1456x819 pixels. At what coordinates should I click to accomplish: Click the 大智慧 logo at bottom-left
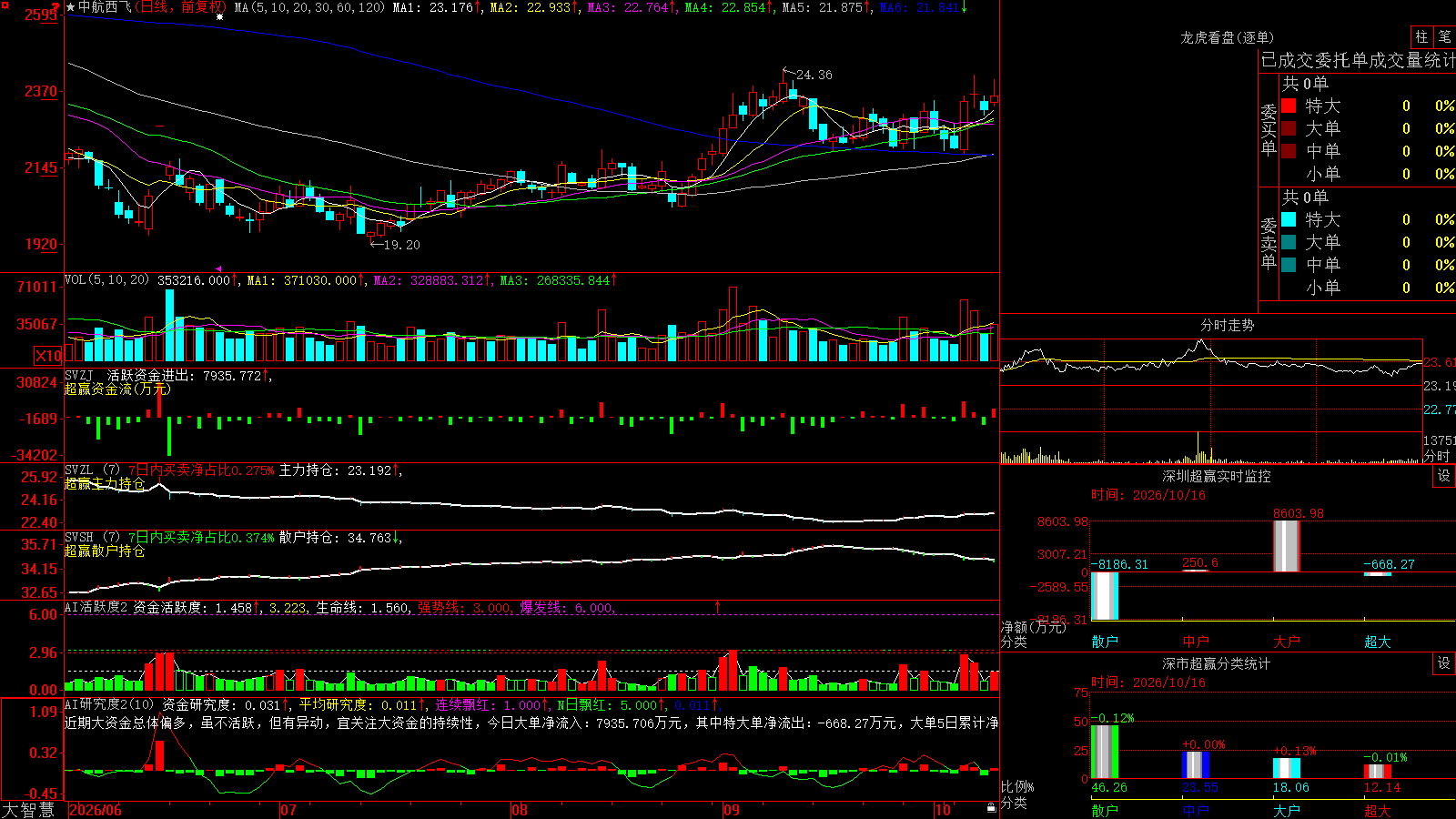point(28,809)
